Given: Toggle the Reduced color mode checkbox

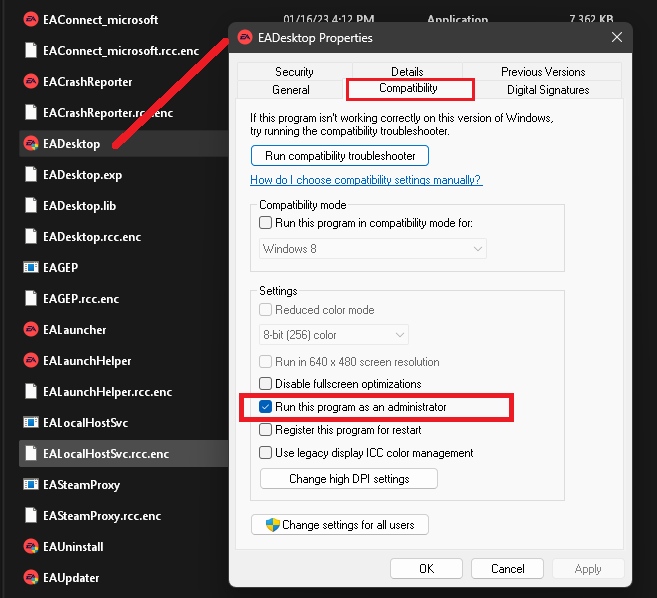Looking at the screenshot, I should (265, 310).
